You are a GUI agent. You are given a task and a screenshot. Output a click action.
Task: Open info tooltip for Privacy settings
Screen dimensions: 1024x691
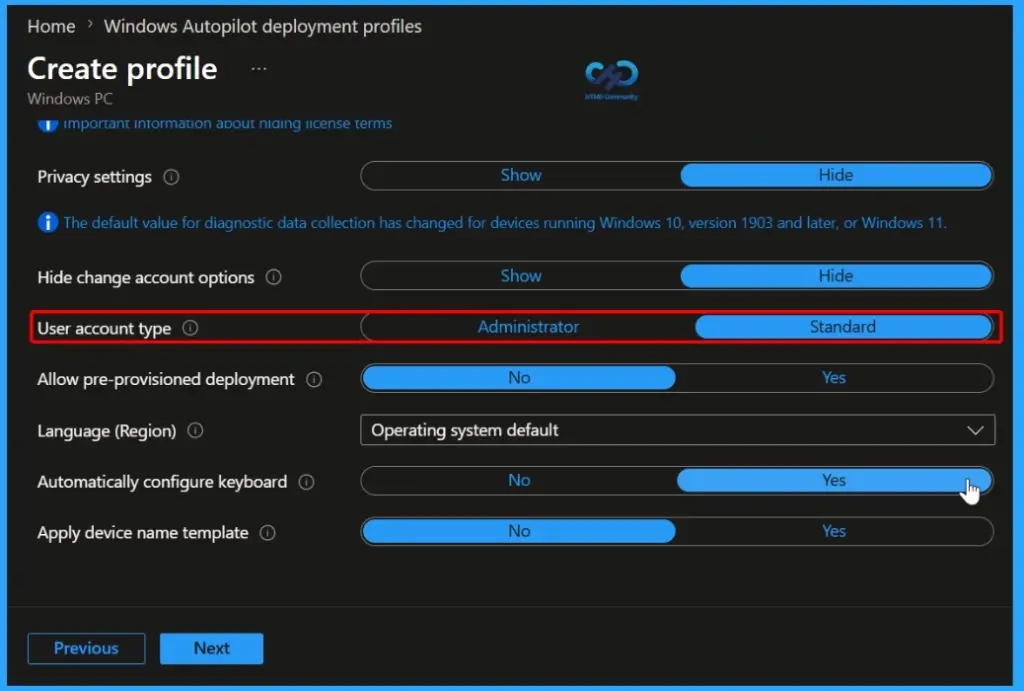(x=171, y=177)
